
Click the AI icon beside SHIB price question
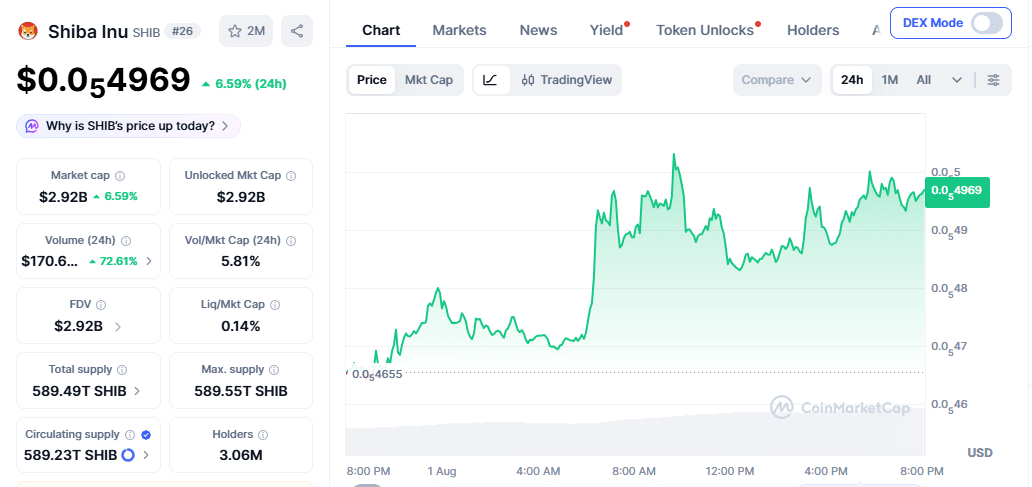(32, 126)
